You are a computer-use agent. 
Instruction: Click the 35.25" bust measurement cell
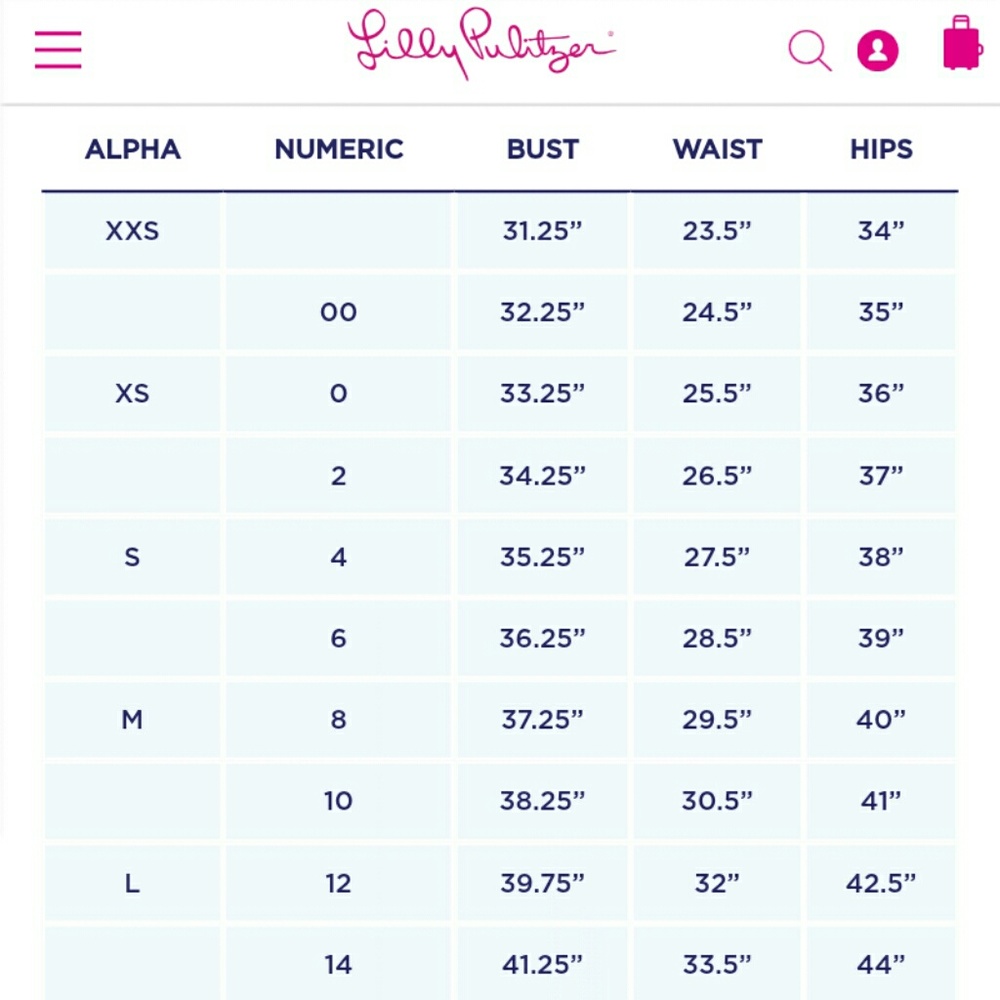(x=543, y=557)
